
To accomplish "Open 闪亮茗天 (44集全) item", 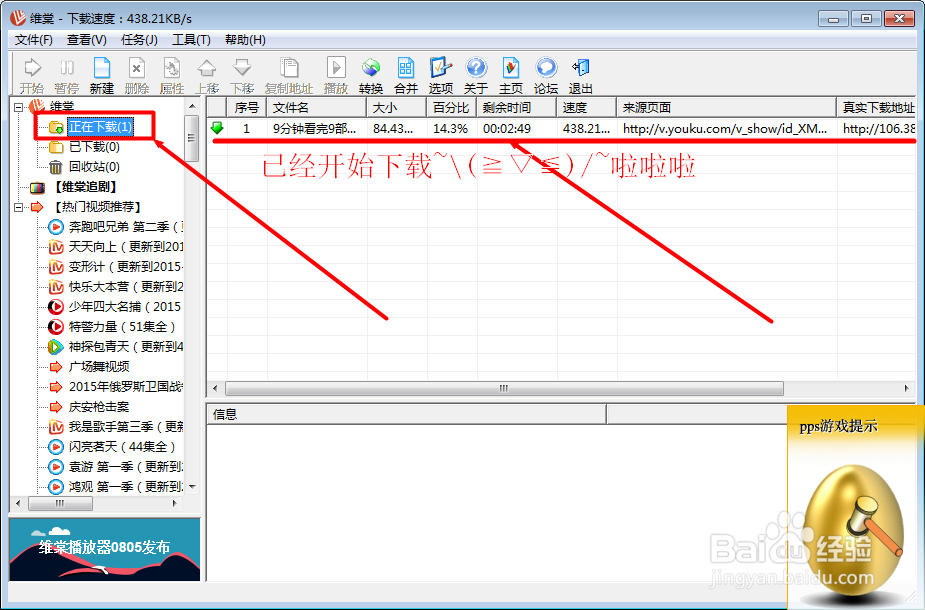I will (x=122, y=447).
